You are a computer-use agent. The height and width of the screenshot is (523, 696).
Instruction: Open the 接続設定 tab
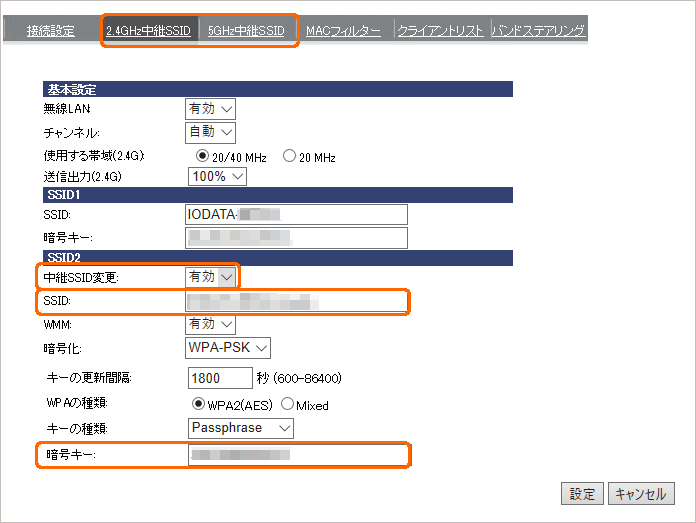pyautogui.click(x=50, y=31)
